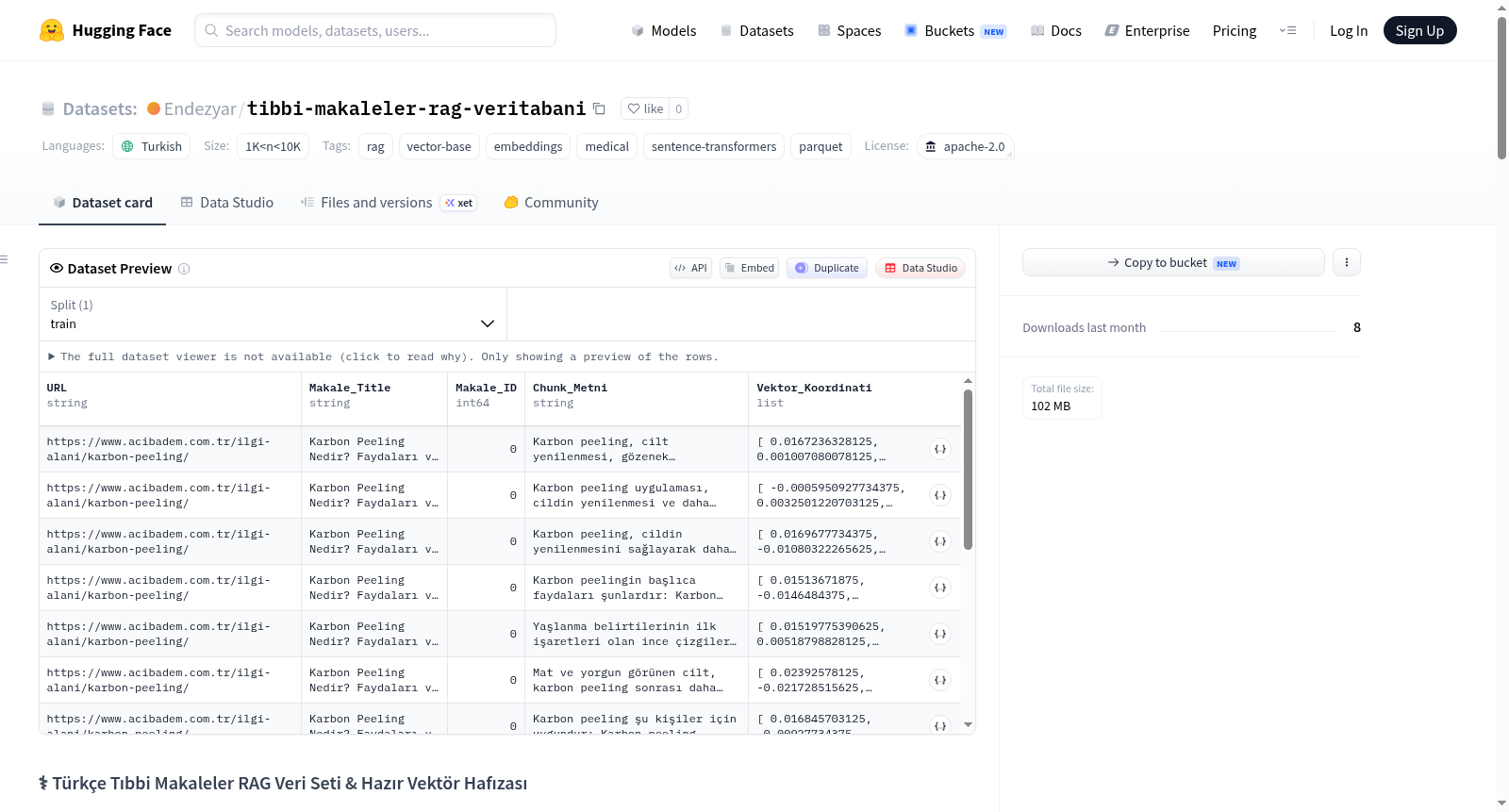The height and width of the screenshot is (812, 1509).
Task: Open the Pricing page link
Action: click(1235, 30)
